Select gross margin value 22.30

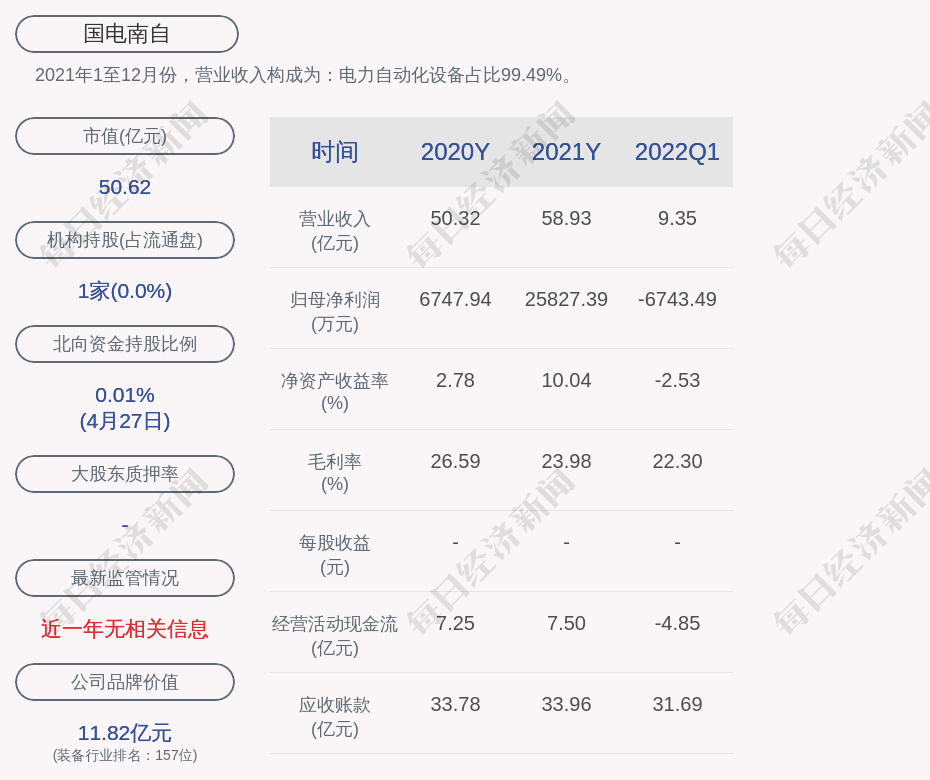[x=677, y=461]
